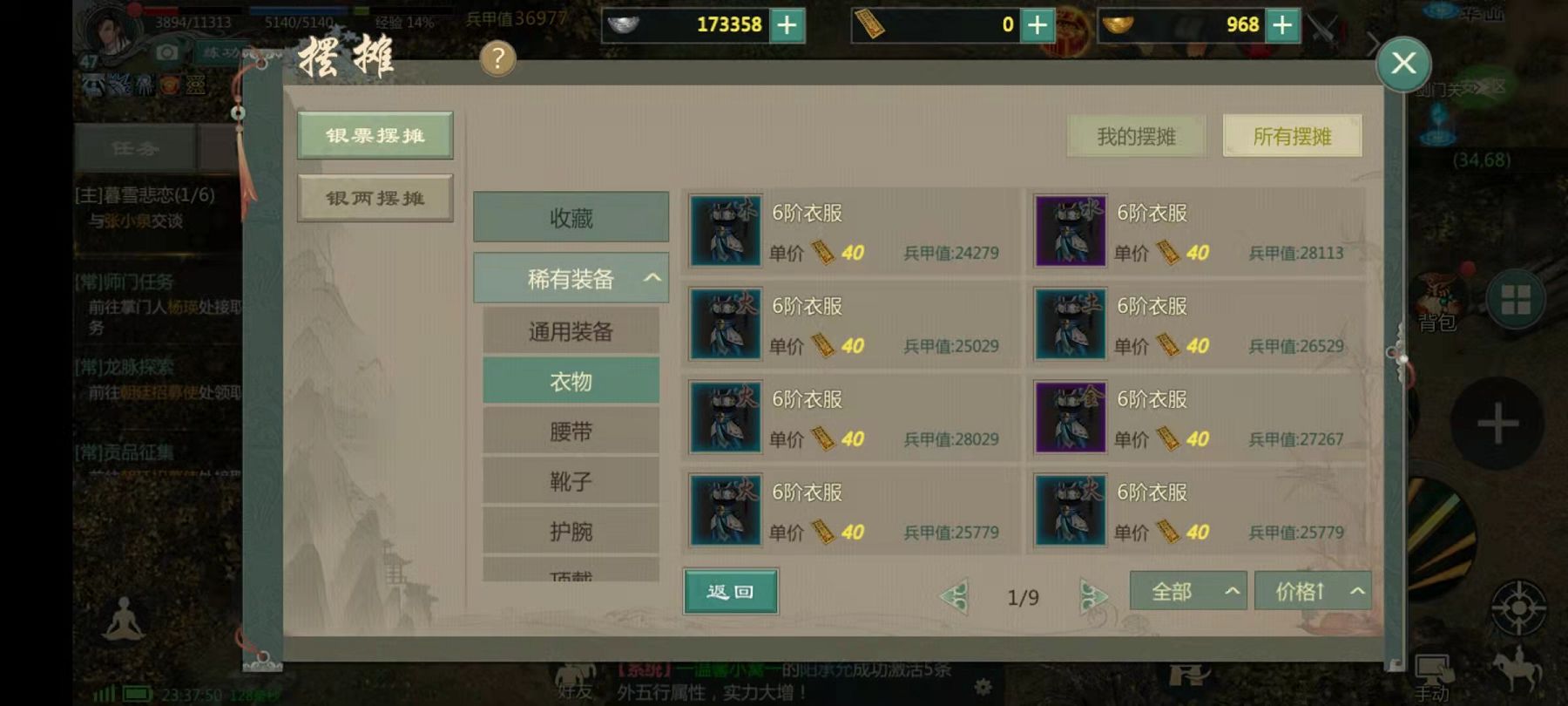The image size is (1568, 706).
Task: Select the 银票摆摊 stall mode
Action: coord(375,135)
